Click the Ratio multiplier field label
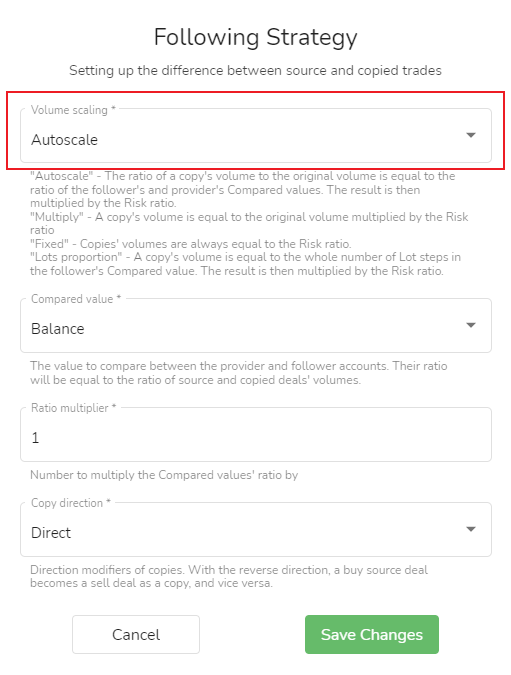Viewport: 511px width, 675px height. tap(74, 408)
